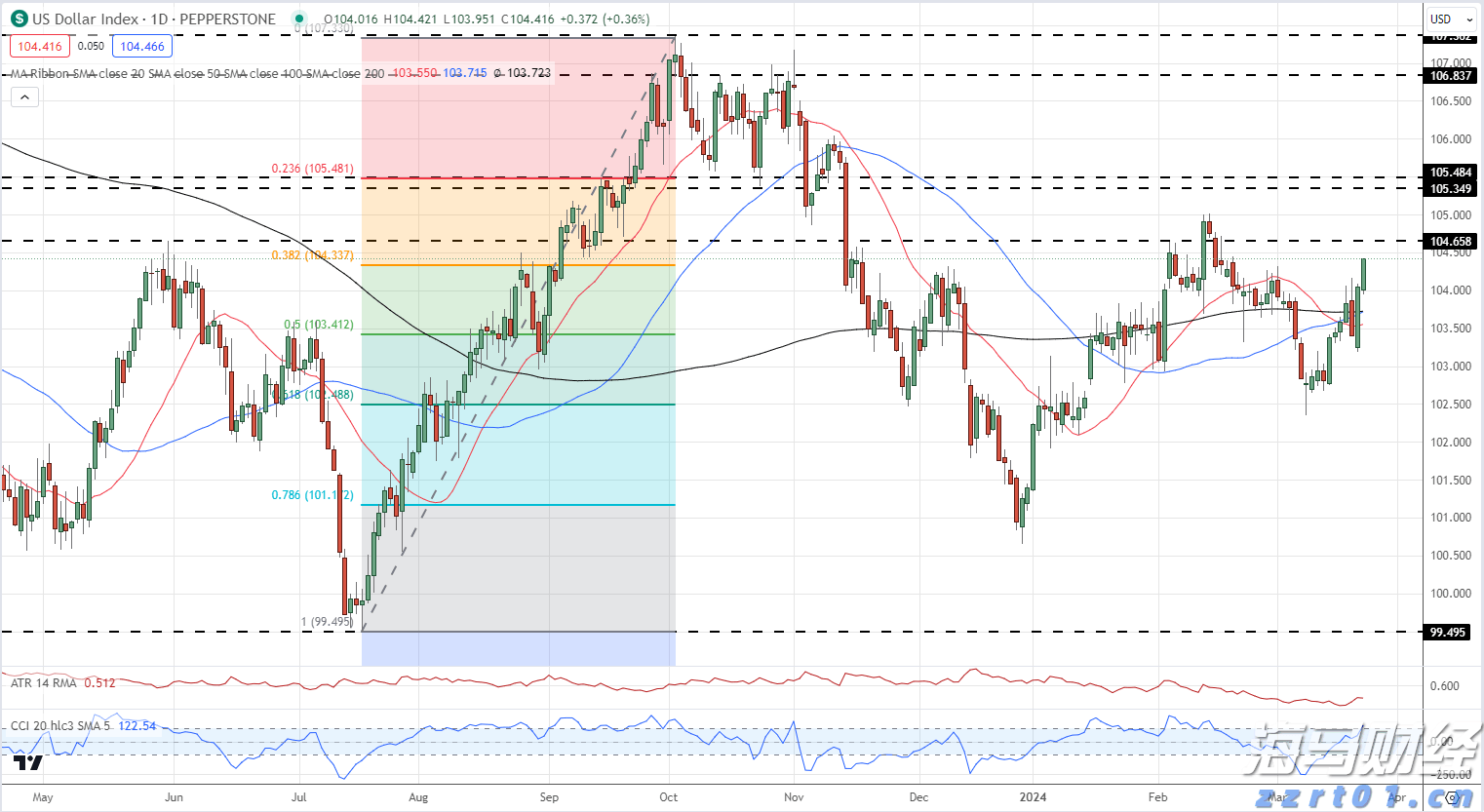The height and width of the screenshot is (812, 1484).
Task: Click Sep on the time axis
Action: (x=549, y=797)
